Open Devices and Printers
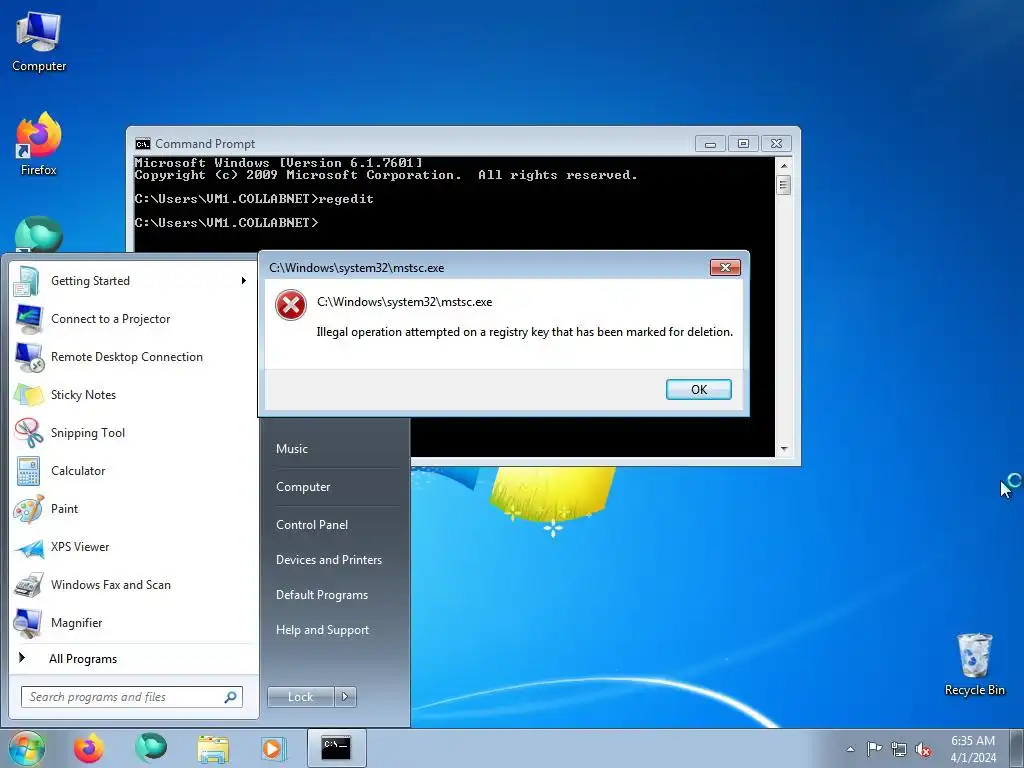 coord(335,560)
